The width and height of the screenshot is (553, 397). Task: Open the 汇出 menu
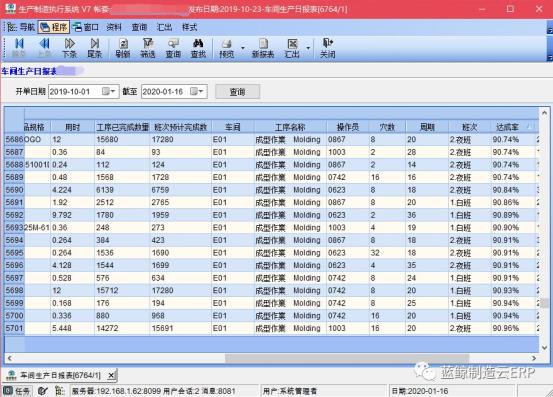click(x=164, y=27)
